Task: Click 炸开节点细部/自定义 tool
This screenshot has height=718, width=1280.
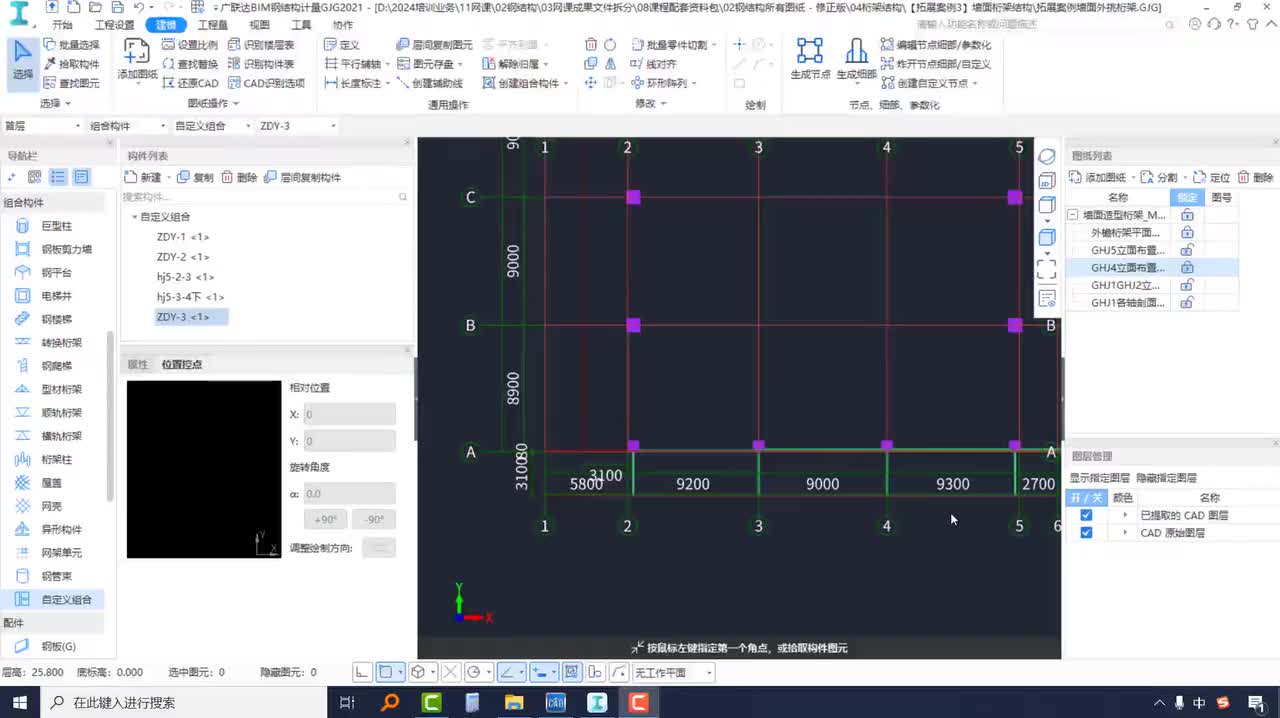Action: [x=936, y=64]
